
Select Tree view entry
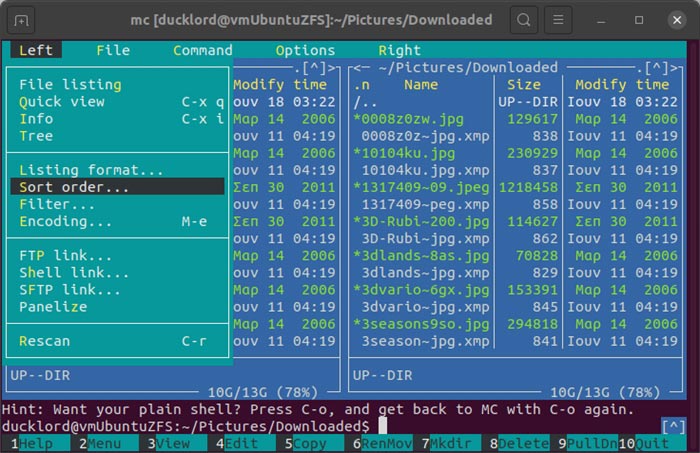coord(117,136)
